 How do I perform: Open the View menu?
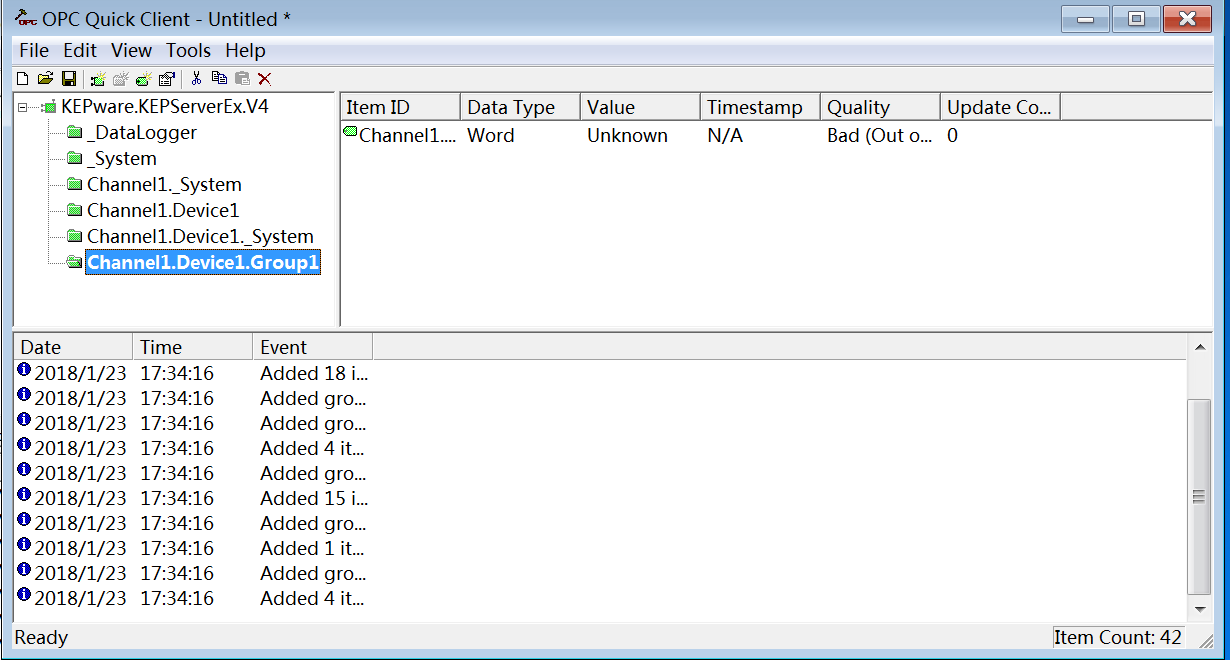[x=131, y=50]
